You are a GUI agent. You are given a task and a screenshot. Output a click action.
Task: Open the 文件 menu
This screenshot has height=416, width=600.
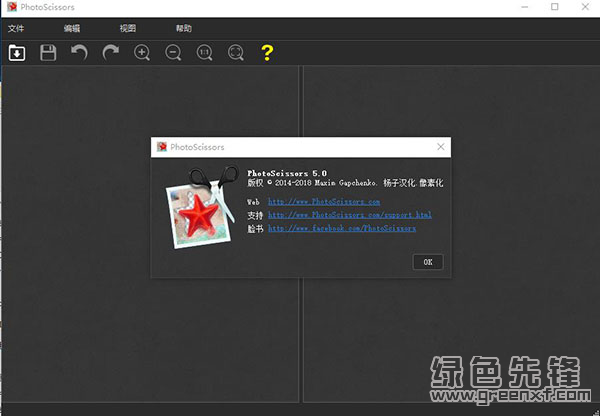click(x=16, y=28)
